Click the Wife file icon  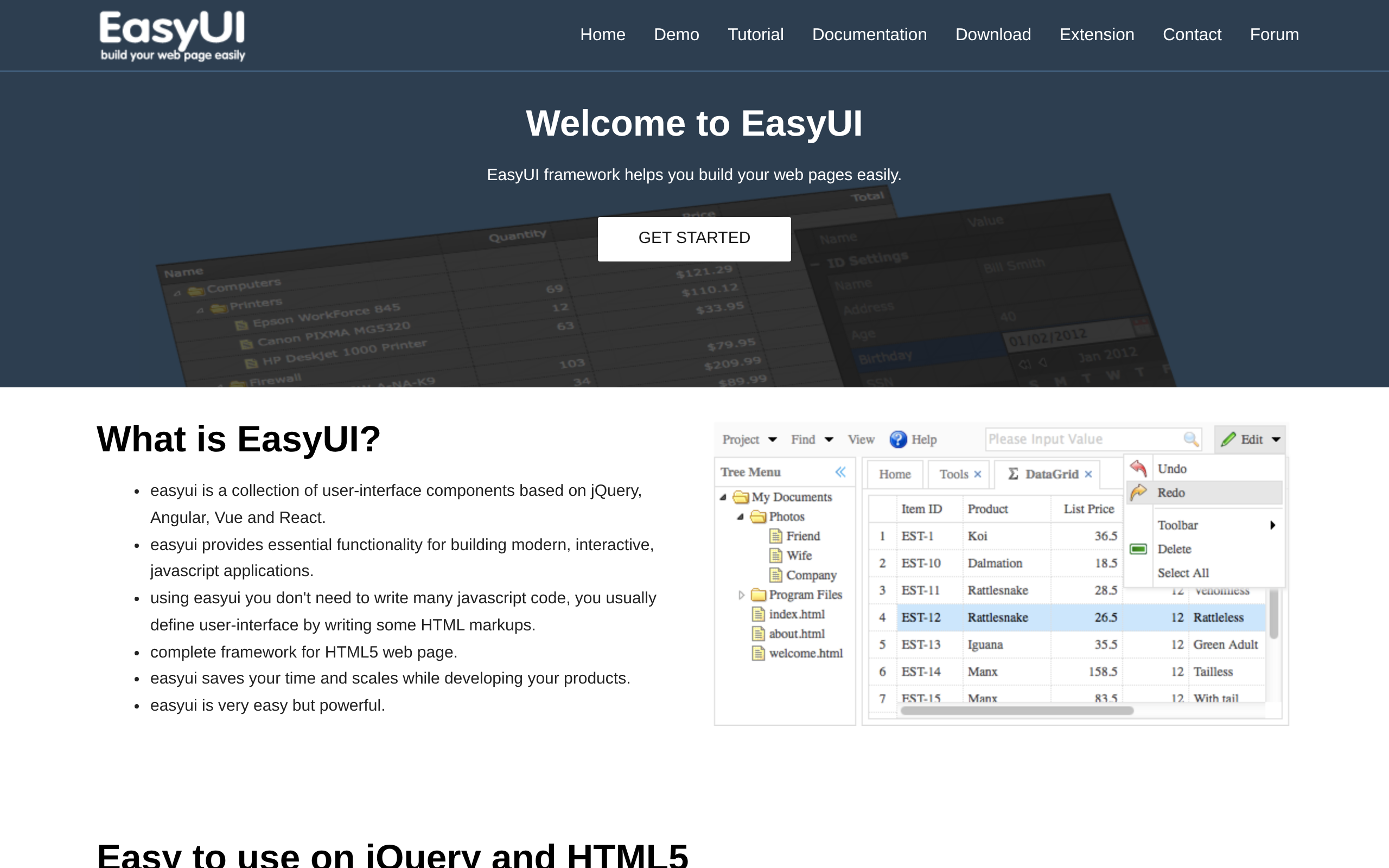(775, 555)
